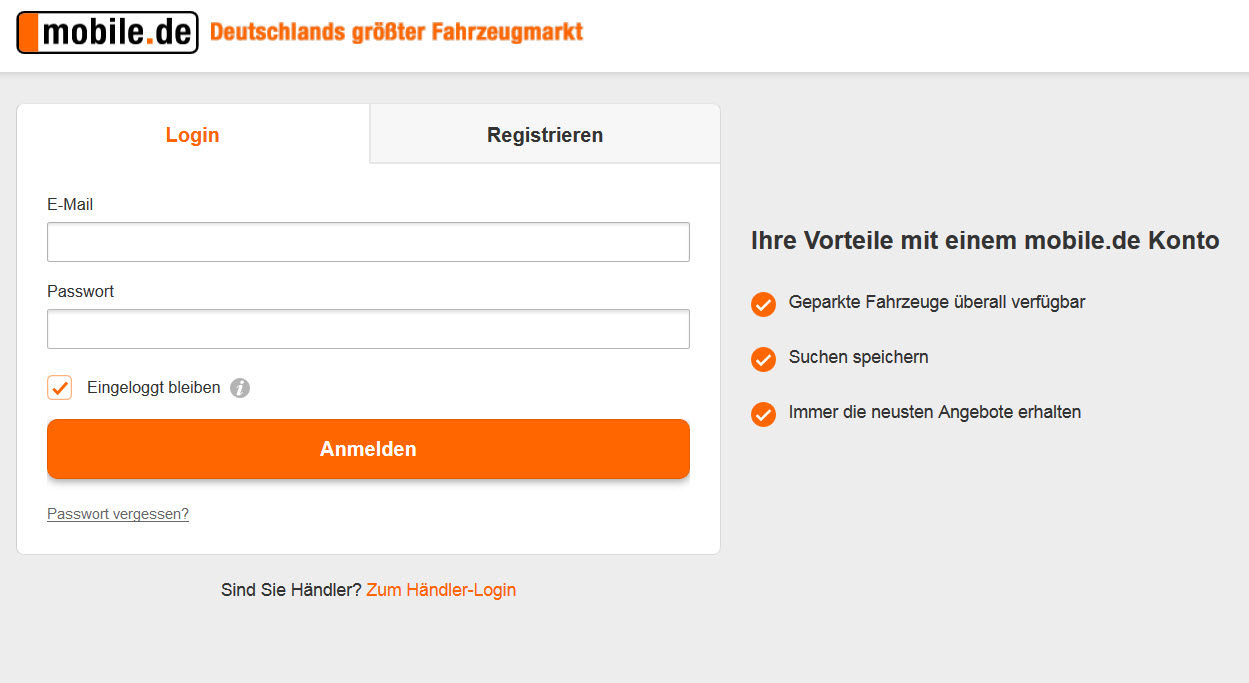The width and height of the screenshot is (1249, 683).
Task: Click the Deutschlands größter Fahrzeugmarkt tagline
Action: (396, 32)
